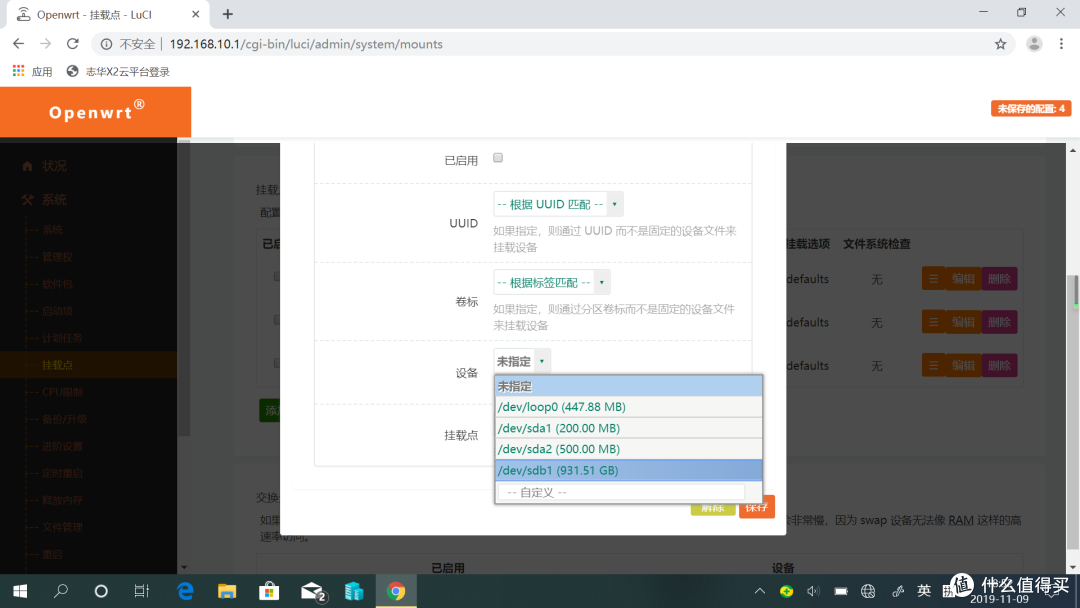
Task: Show hidden tray icons chevron
Action: pos(760,591)
